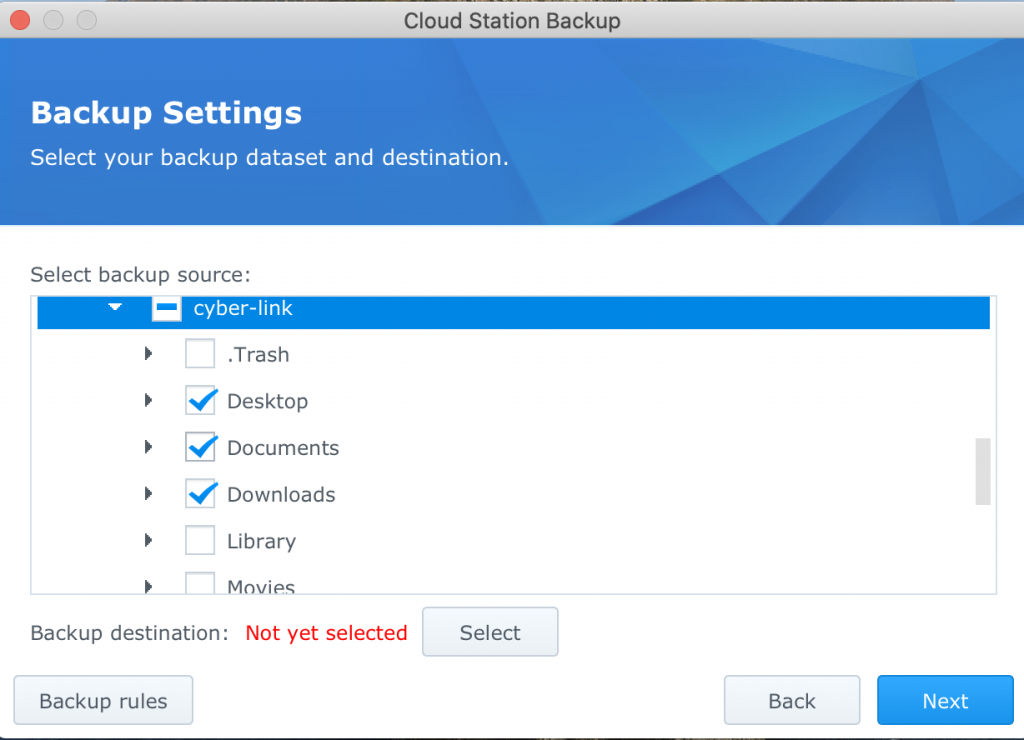Select the Library folder name
The height and width of the screenshot is (740, 1024).
tap(261, 541)
